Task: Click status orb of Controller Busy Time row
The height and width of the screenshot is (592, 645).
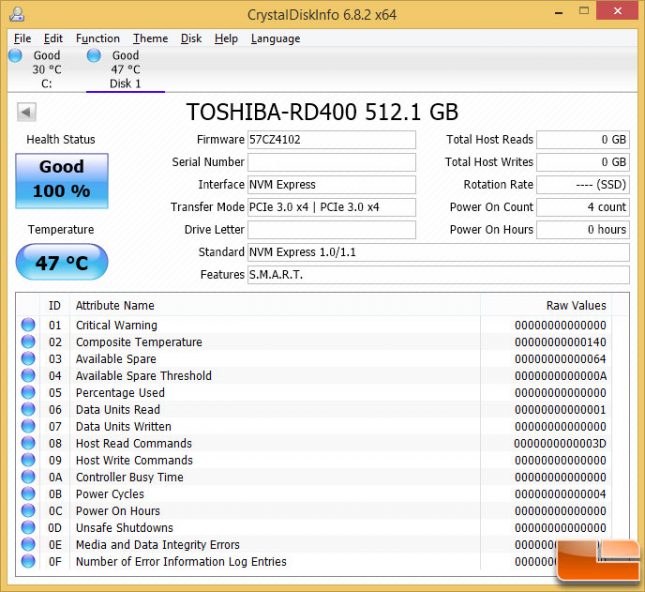Action: 28,476
